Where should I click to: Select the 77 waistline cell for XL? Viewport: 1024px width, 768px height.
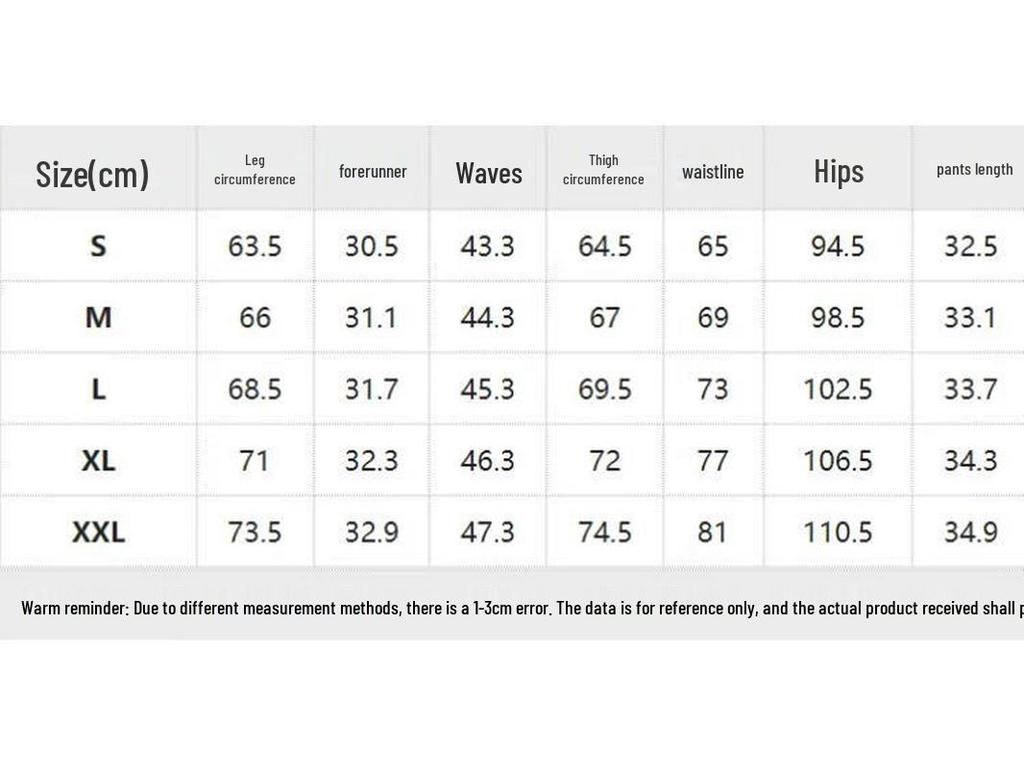pos(712,461)
